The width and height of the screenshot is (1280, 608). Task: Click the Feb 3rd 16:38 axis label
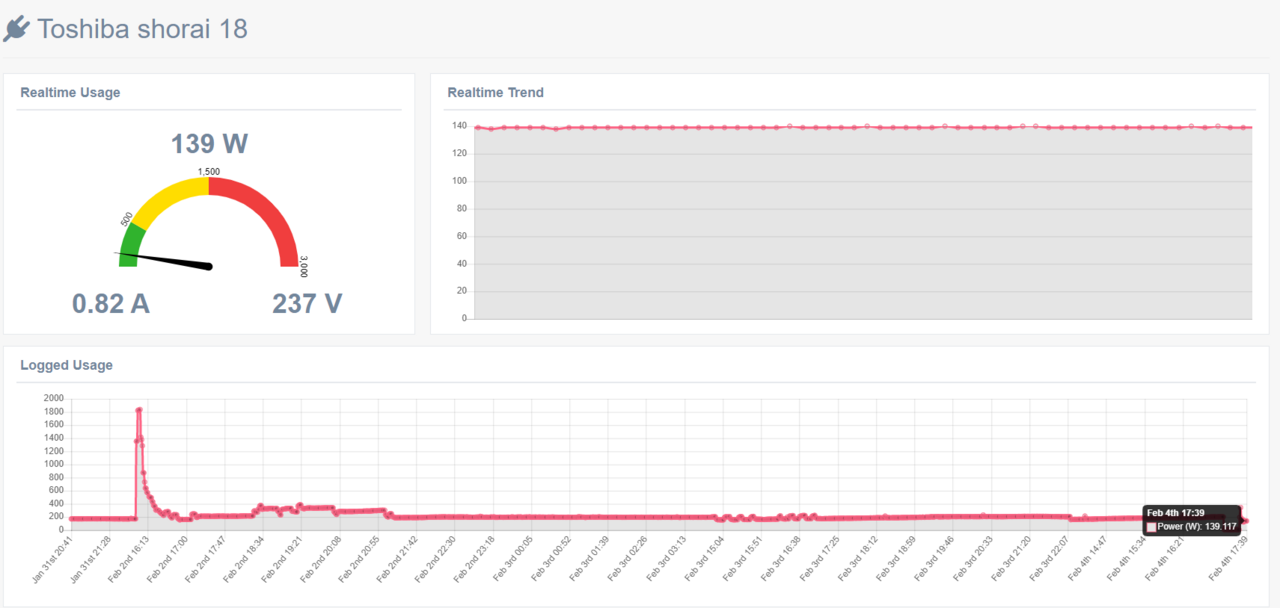[x=783, y=560]
